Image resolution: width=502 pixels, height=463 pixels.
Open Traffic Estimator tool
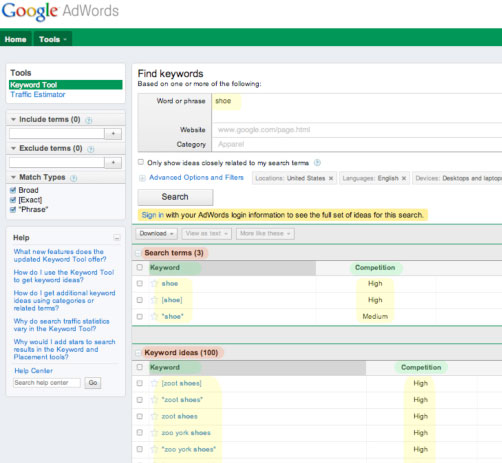pos(38,95)
